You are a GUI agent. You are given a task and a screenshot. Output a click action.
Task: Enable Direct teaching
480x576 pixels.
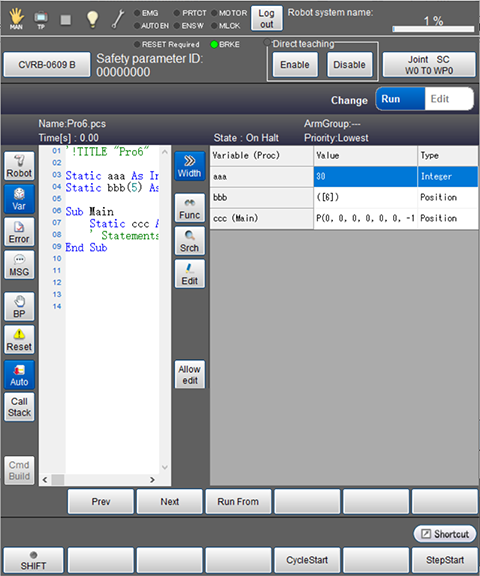pos(295,65)
